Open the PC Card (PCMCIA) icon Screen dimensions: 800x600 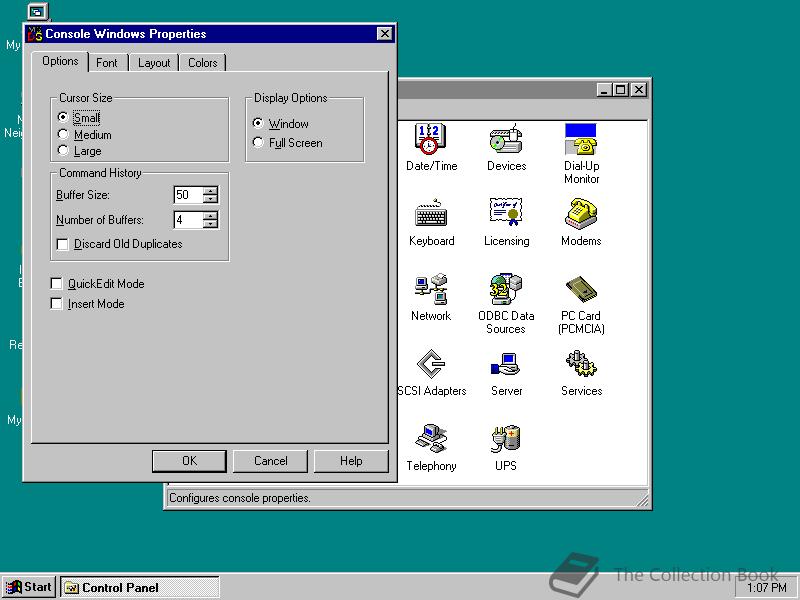click(x=581, y=289)
